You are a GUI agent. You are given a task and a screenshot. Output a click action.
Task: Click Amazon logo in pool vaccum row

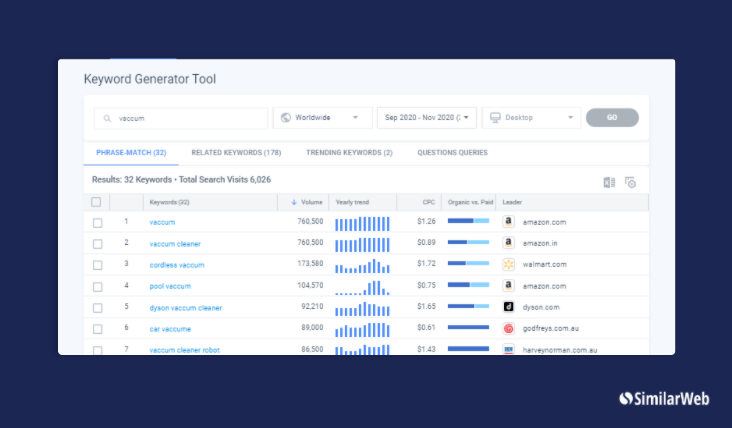click(x=508, y=286)
